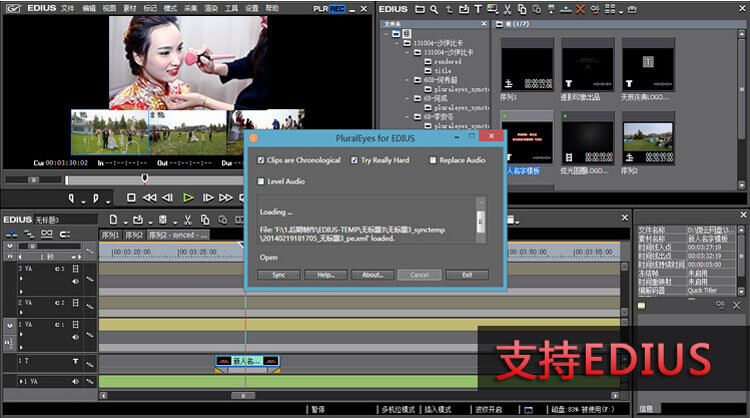Mute audio speaker on track 3 VA
The height and width of the screenshot is (418, 750).
[75, 281]
